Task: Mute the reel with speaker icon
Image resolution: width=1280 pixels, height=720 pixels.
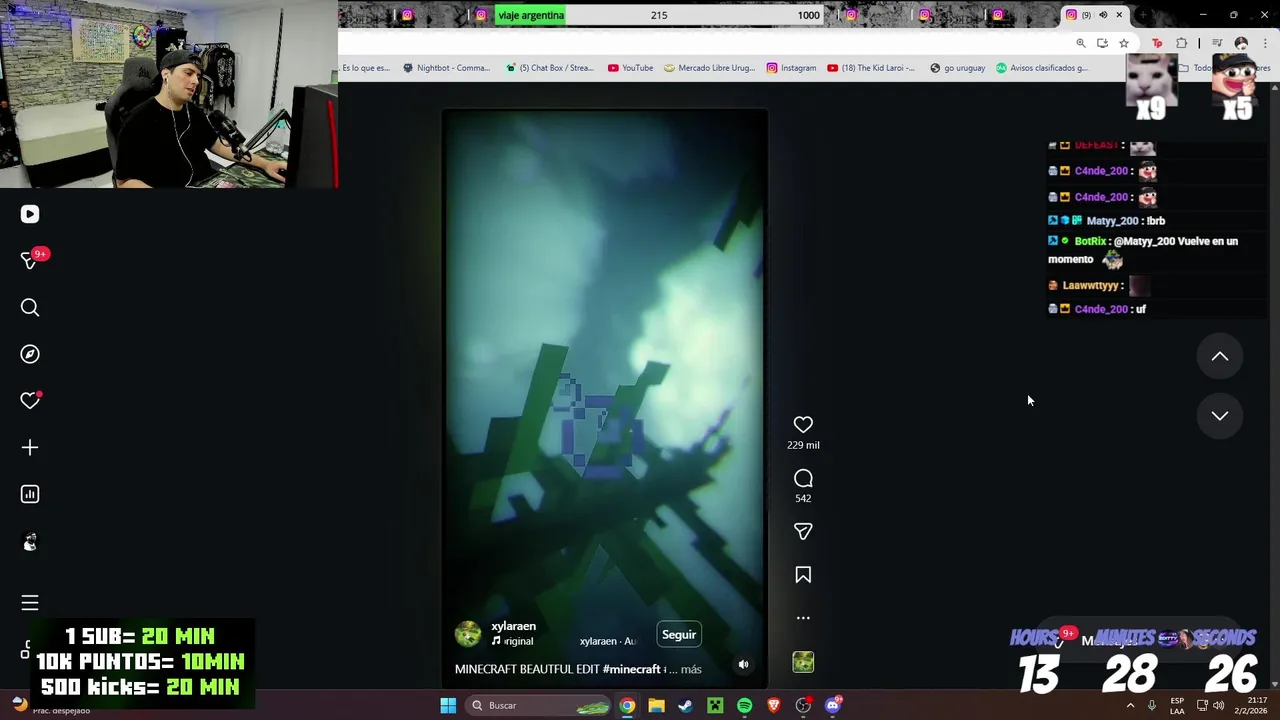Action: click(x=743, y=664)
